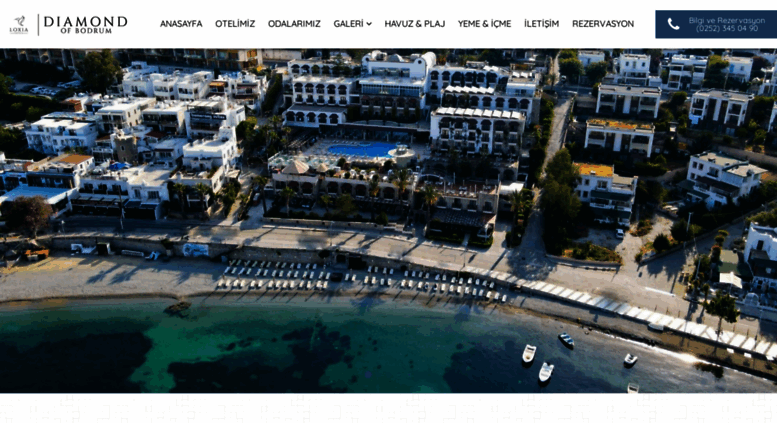The width and height of the screenshot is (777, 423).
Task: Click the phone number (0252) 345 04 90
Action: 726,29
